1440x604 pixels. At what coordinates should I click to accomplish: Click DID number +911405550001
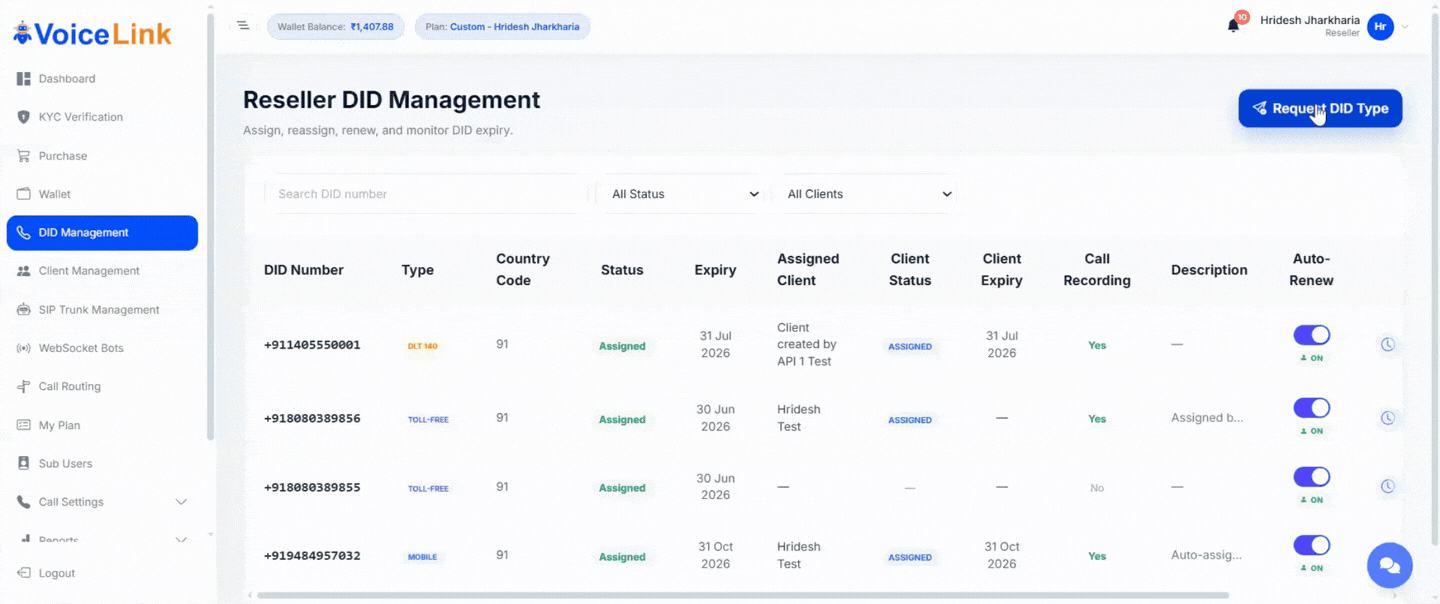tap(312, 345)
